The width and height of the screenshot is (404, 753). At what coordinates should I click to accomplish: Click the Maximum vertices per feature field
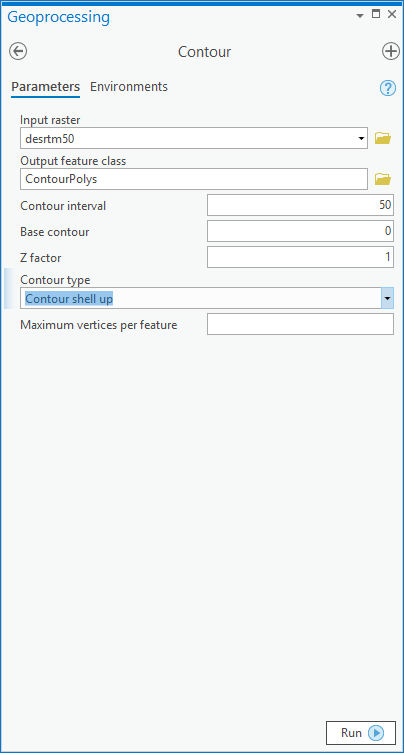click(x=300, y=324)
